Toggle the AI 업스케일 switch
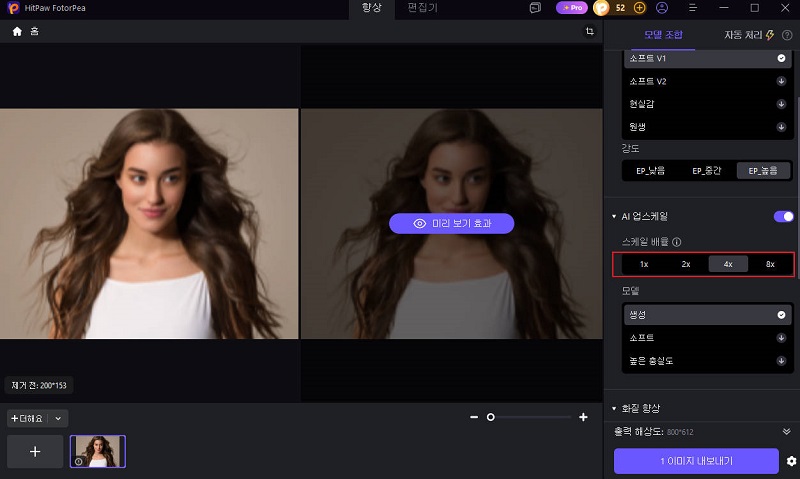The image size is (800, 479). coord(784,216)
